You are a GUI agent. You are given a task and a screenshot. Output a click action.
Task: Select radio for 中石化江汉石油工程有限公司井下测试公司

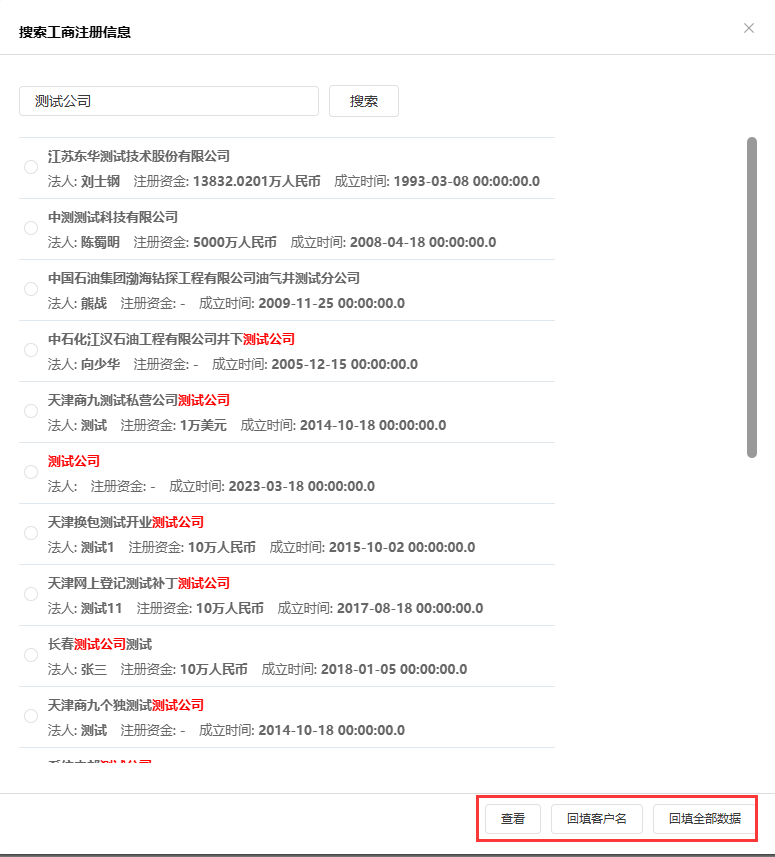click(31, 351)
